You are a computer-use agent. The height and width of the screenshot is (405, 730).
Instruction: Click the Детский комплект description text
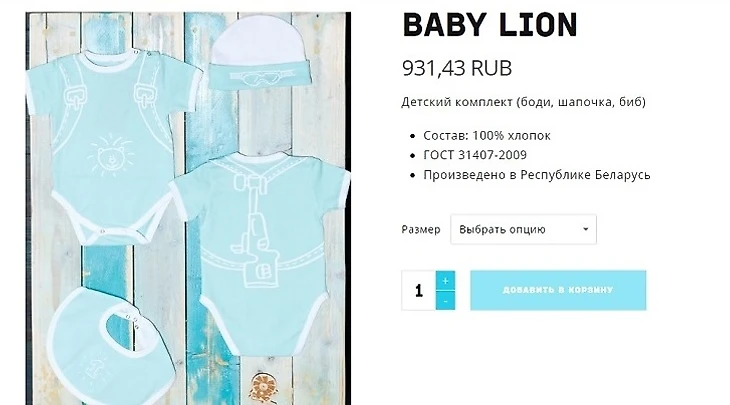tap(523, 102)
